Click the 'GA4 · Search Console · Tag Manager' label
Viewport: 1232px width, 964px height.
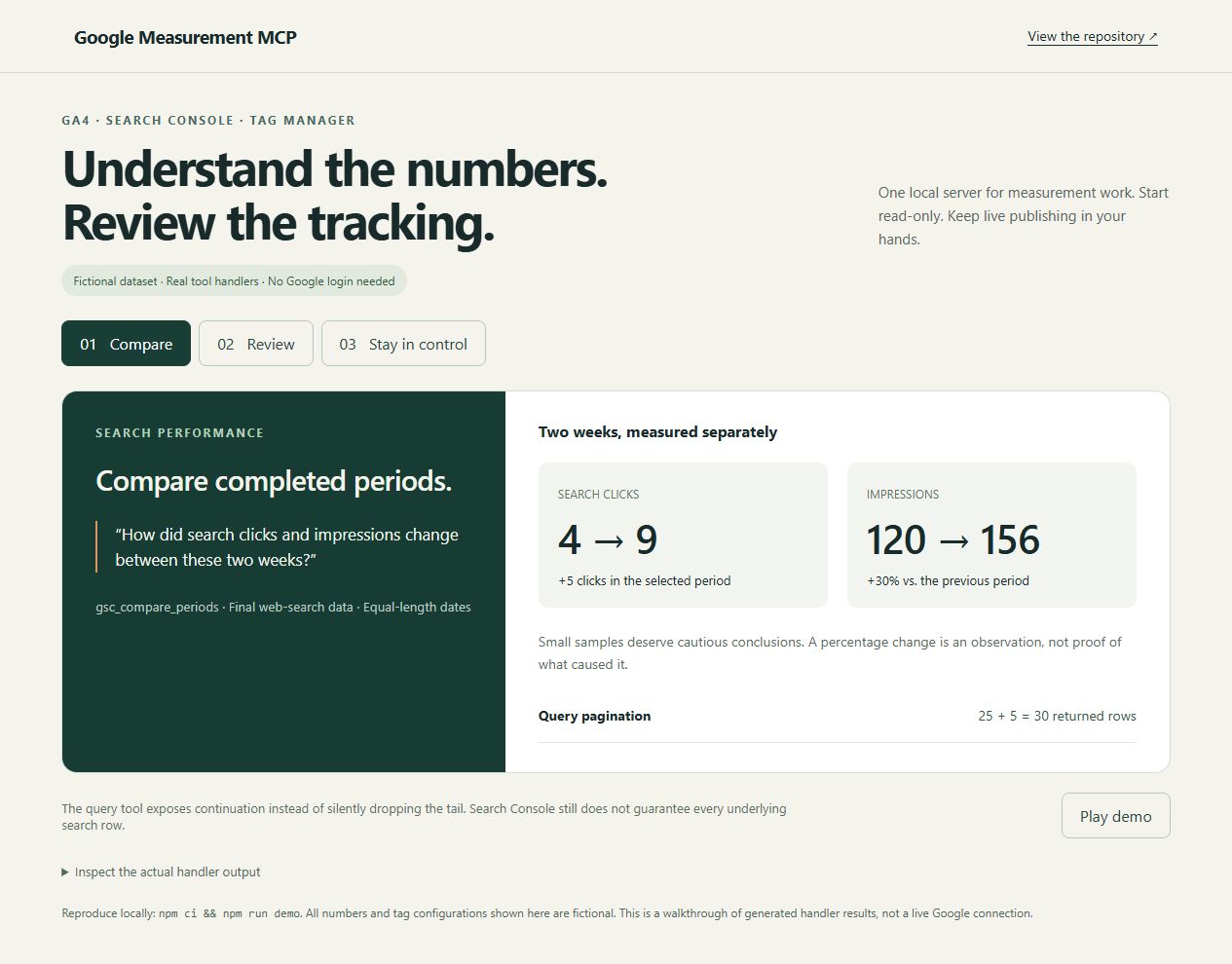pyautogui.click(x=208, y=121)
